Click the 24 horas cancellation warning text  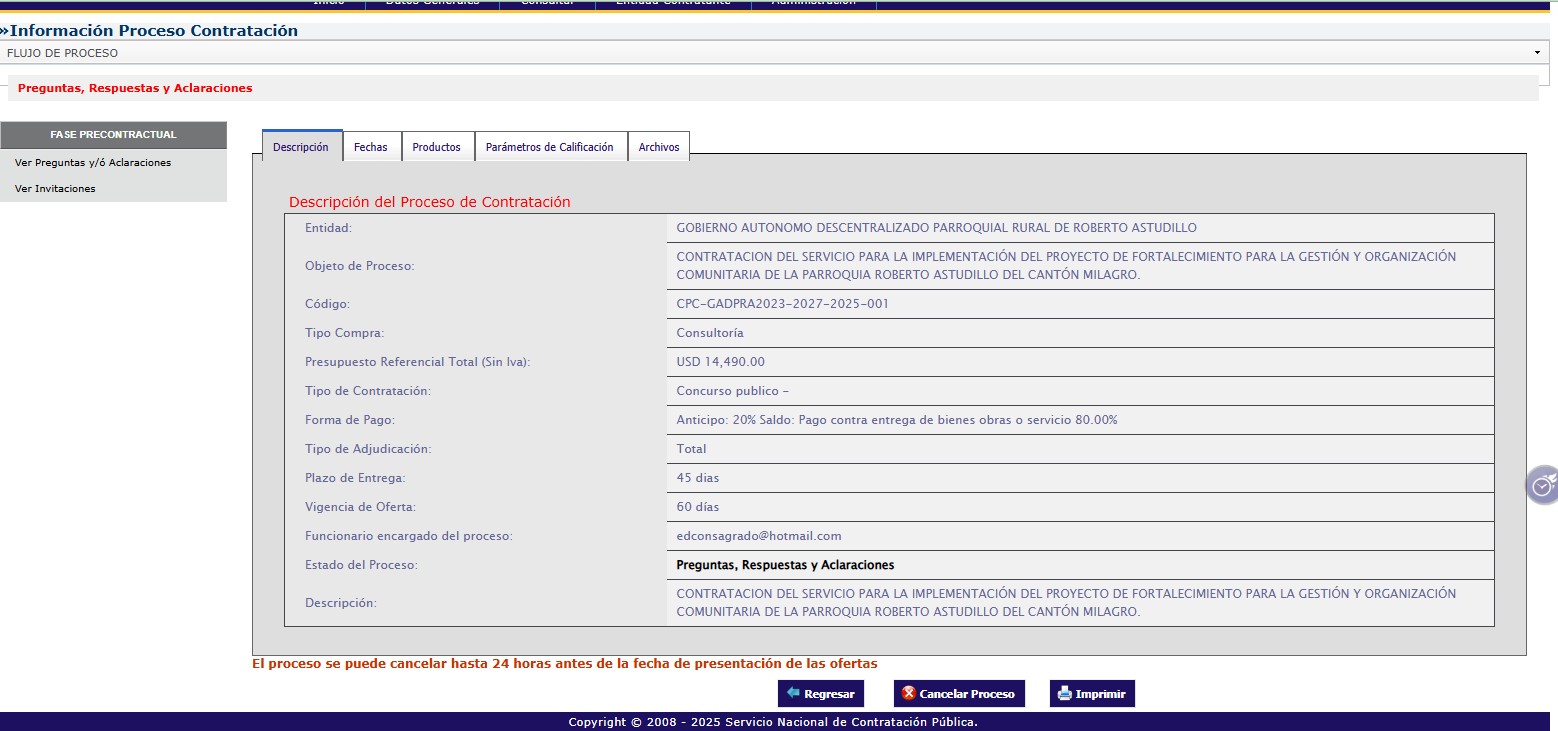click(564, 664)
